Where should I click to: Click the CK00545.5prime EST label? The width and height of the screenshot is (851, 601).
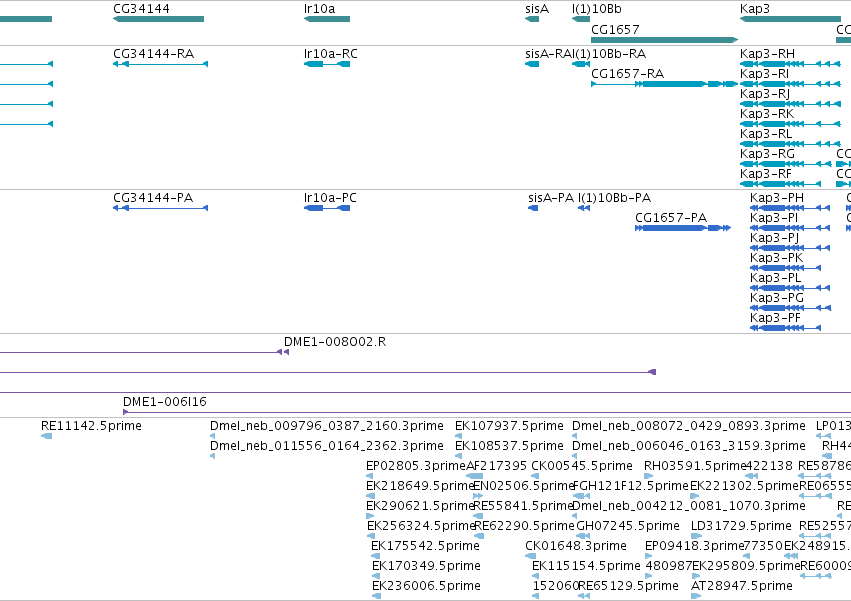pyautogui.click(x=582, y=466)
